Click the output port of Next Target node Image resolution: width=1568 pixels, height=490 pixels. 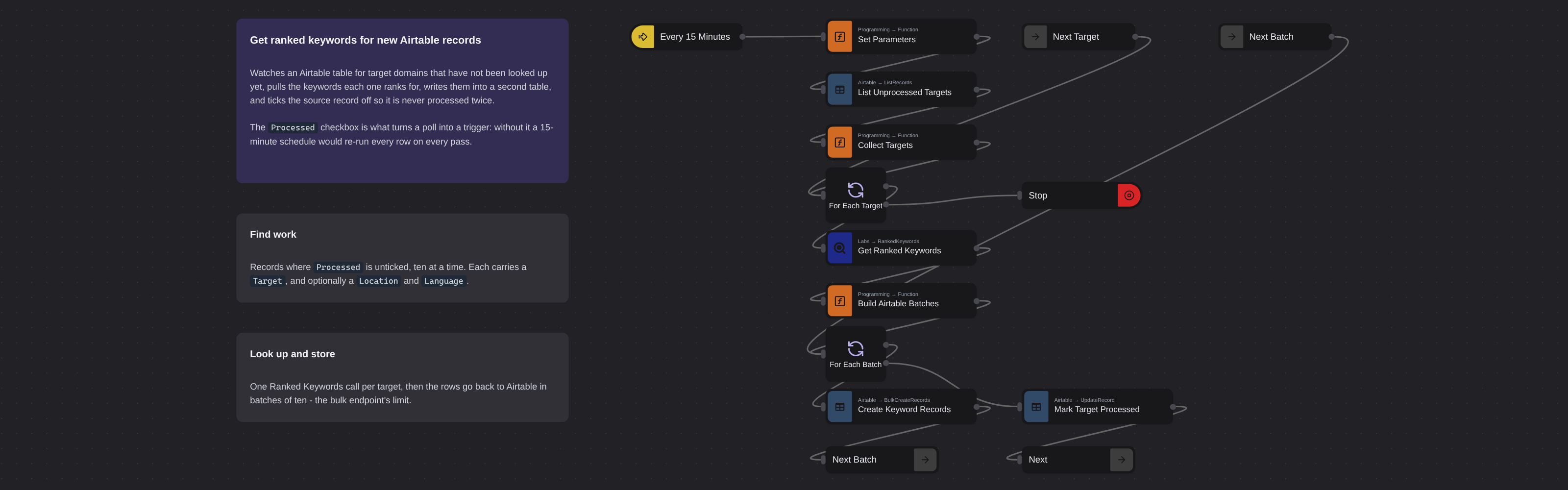[1135, 37]
